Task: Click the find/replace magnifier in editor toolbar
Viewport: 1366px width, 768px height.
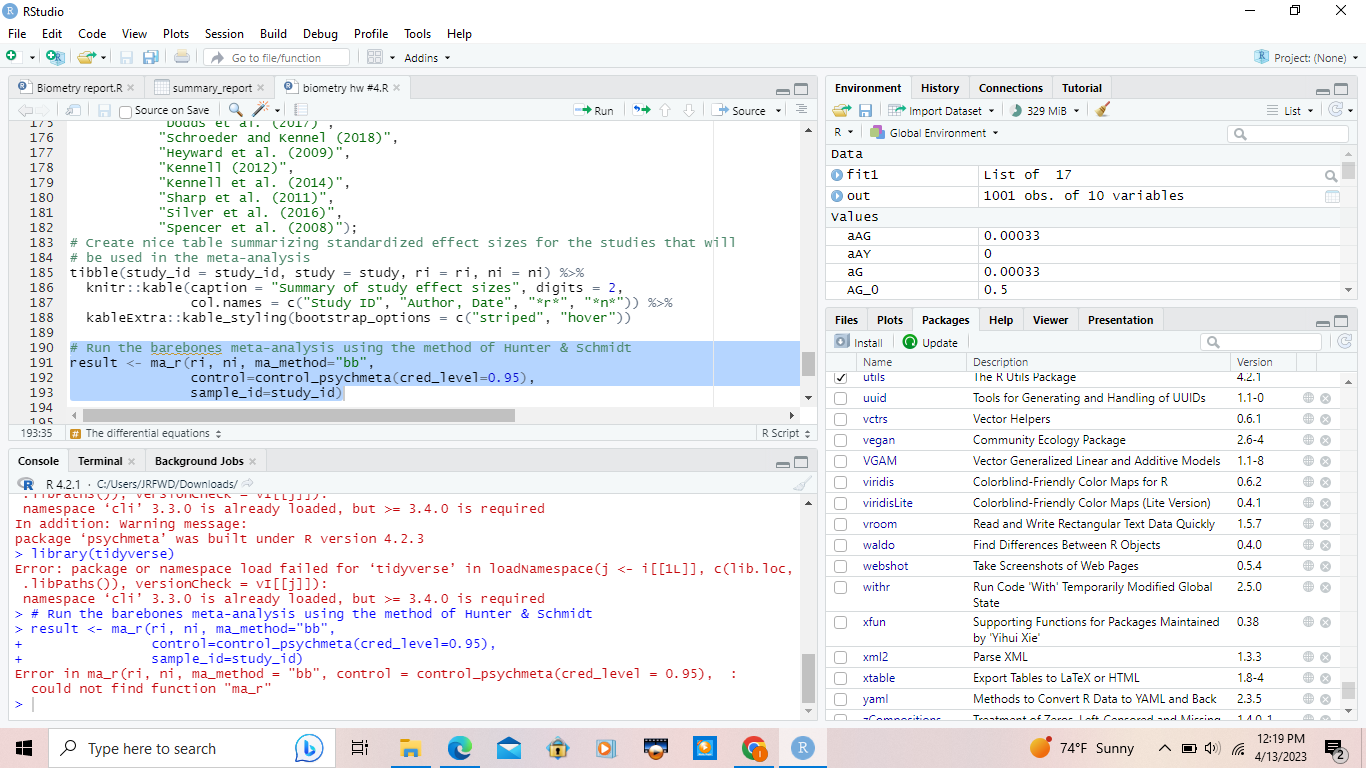Action: [x=235, y=110]
